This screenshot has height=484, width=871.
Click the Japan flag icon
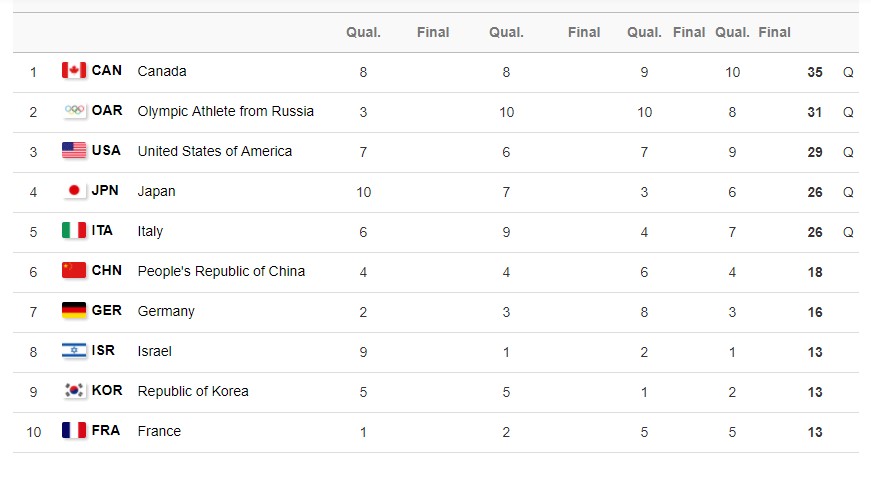(74, 191)
